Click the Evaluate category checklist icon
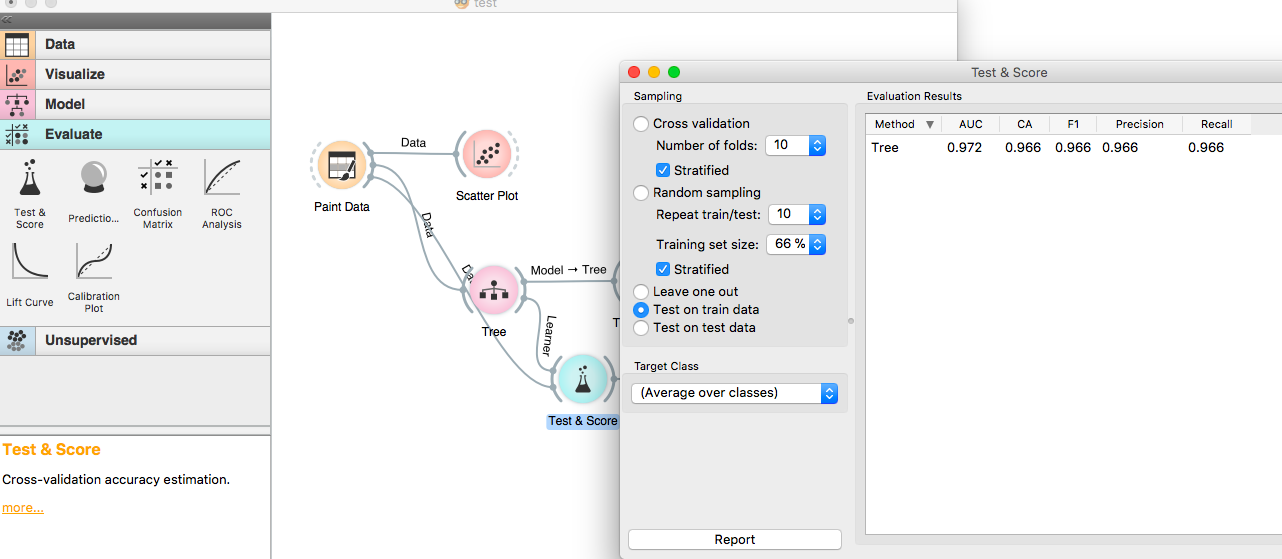Image resolution: width=1282 pixels, height=559 pixels. 16,135
